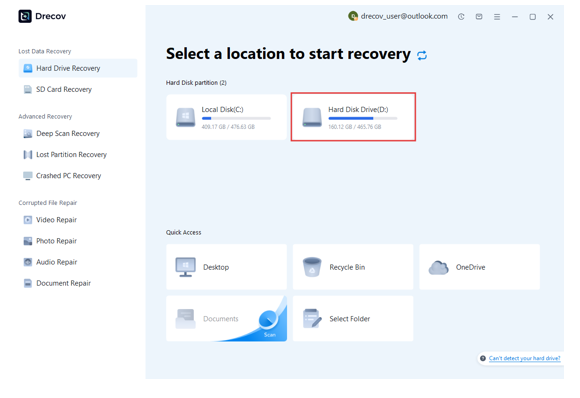
Task: Open Document Repair tool
Action: [x=78, y=283]
